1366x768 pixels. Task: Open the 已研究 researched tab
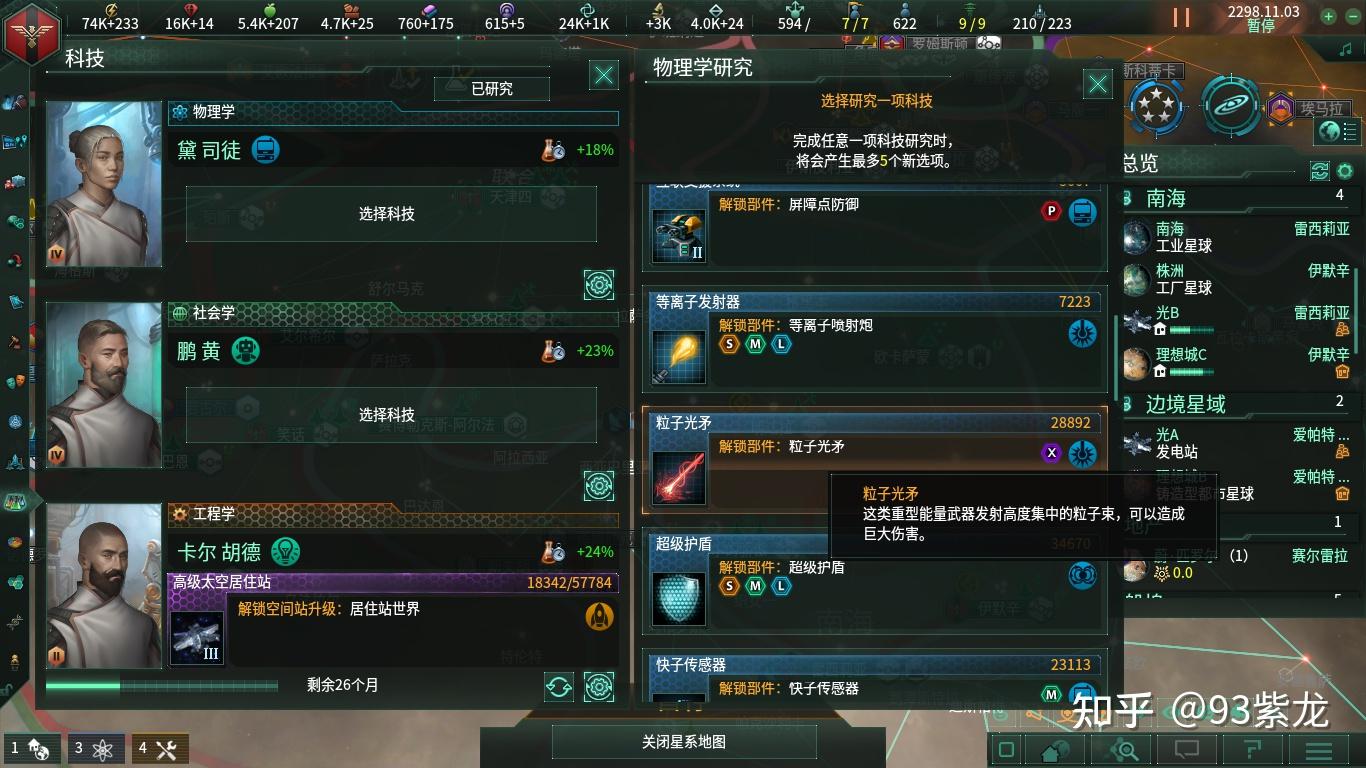(492, 89)
